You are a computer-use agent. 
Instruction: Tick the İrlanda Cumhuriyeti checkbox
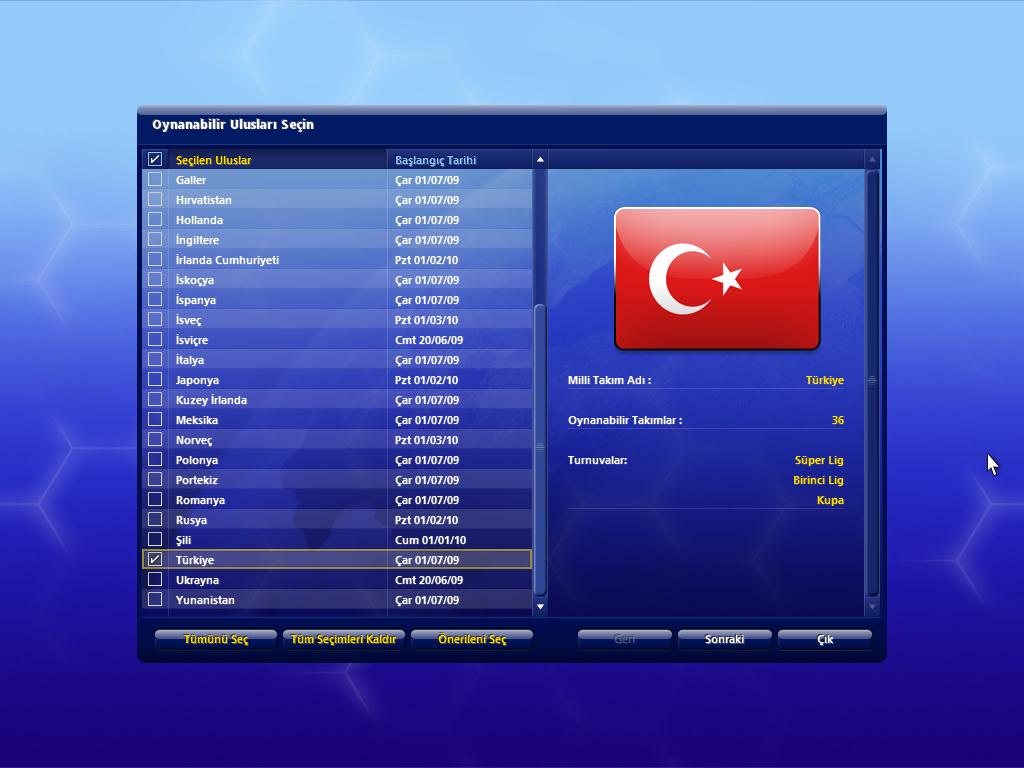pos(155,259)
